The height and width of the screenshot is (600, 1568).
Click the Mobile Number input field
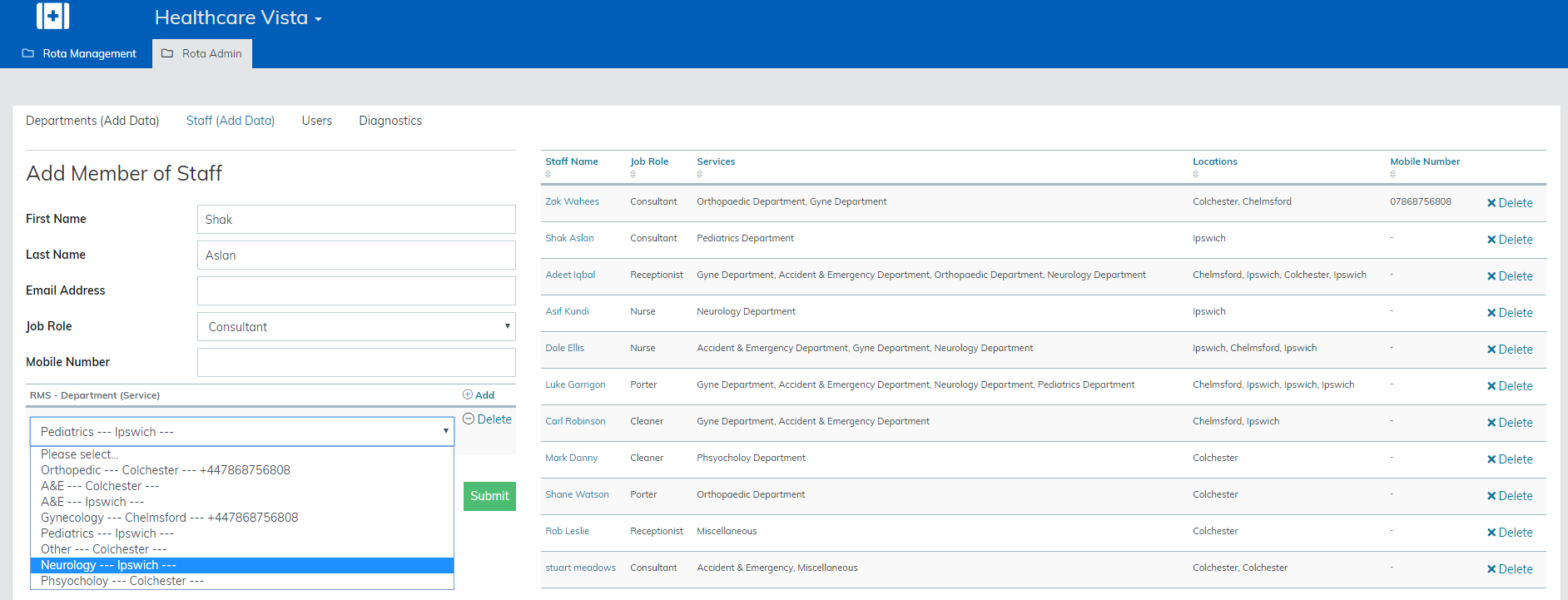[356, 362]
